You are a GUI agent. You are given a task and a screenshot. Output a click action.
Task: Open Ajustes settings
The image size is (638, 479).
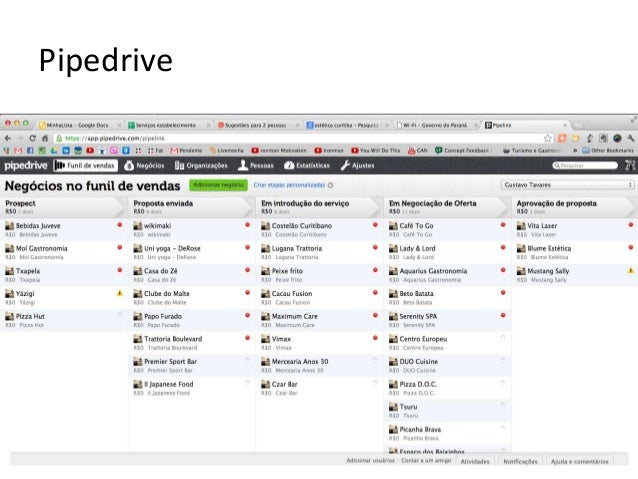pos(357,166)
